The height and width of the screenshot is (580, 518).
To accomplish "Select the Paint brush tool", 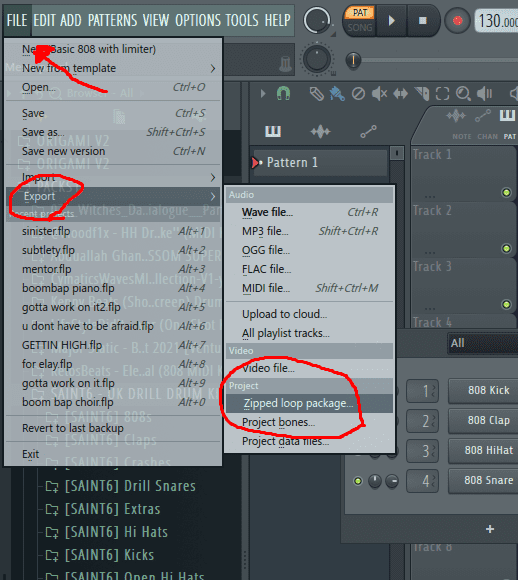I will [x=337, y=94].
